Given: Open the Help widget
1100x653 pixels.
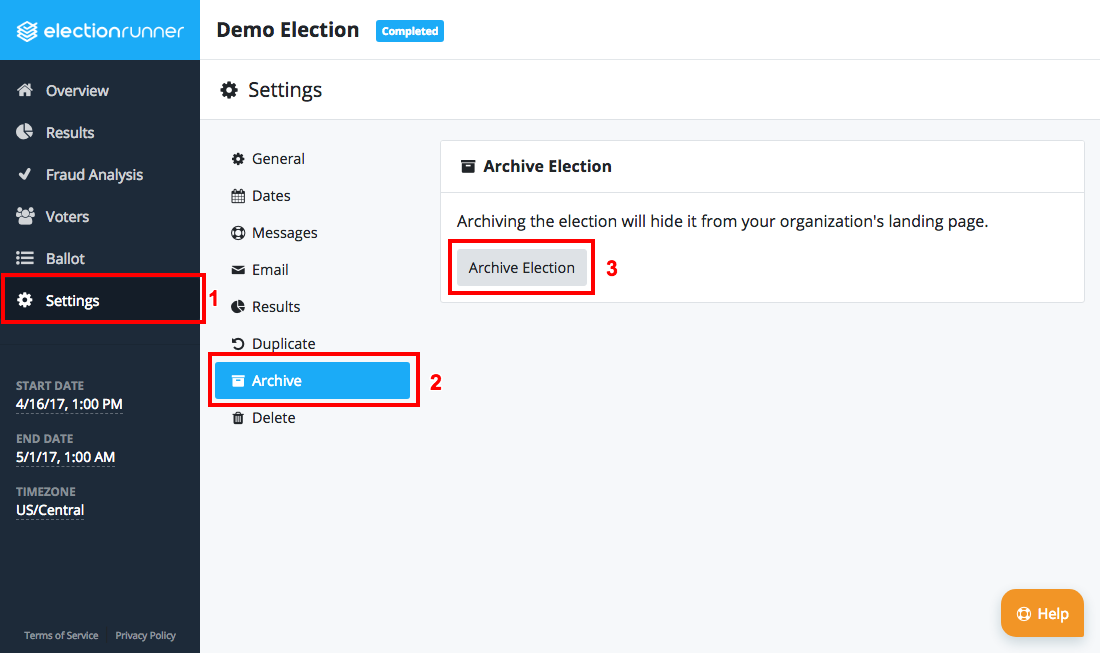Looking at the screenshot, I should [1042, 613].
